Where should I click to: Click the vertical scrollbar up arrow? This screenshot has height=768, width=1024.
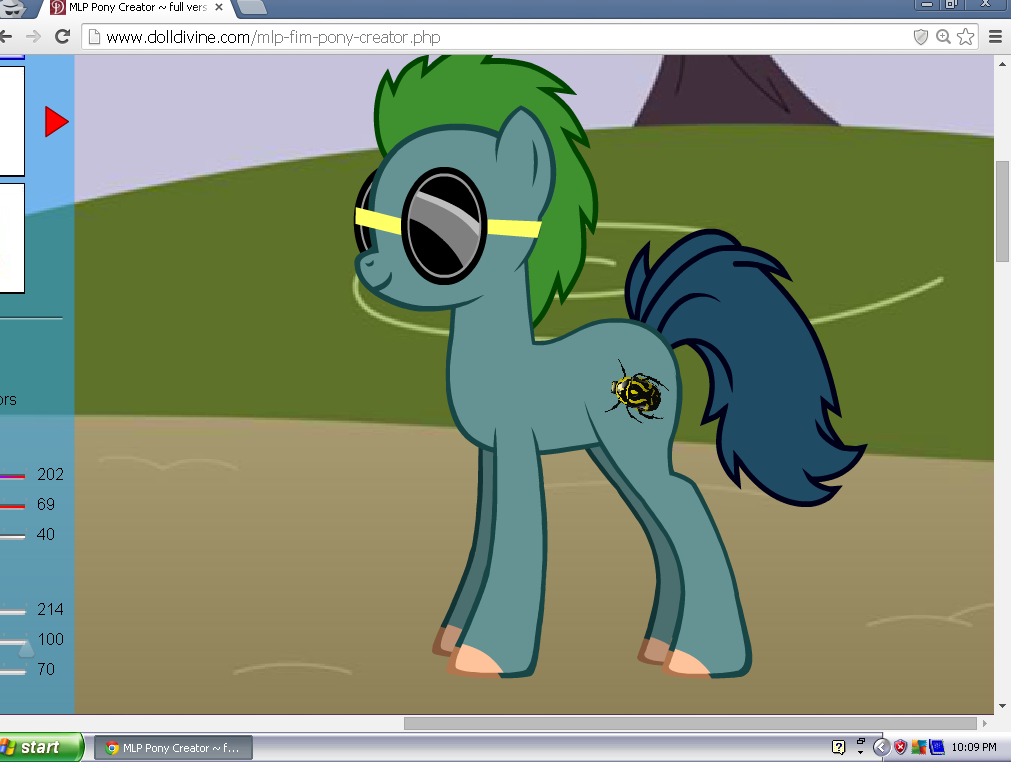point(1002,64)
